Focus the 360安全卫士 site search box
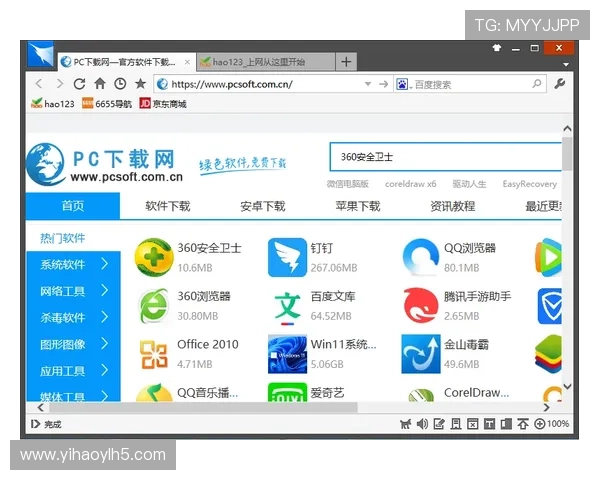Viewport: 600px width, 480px height. click(445, 157)
